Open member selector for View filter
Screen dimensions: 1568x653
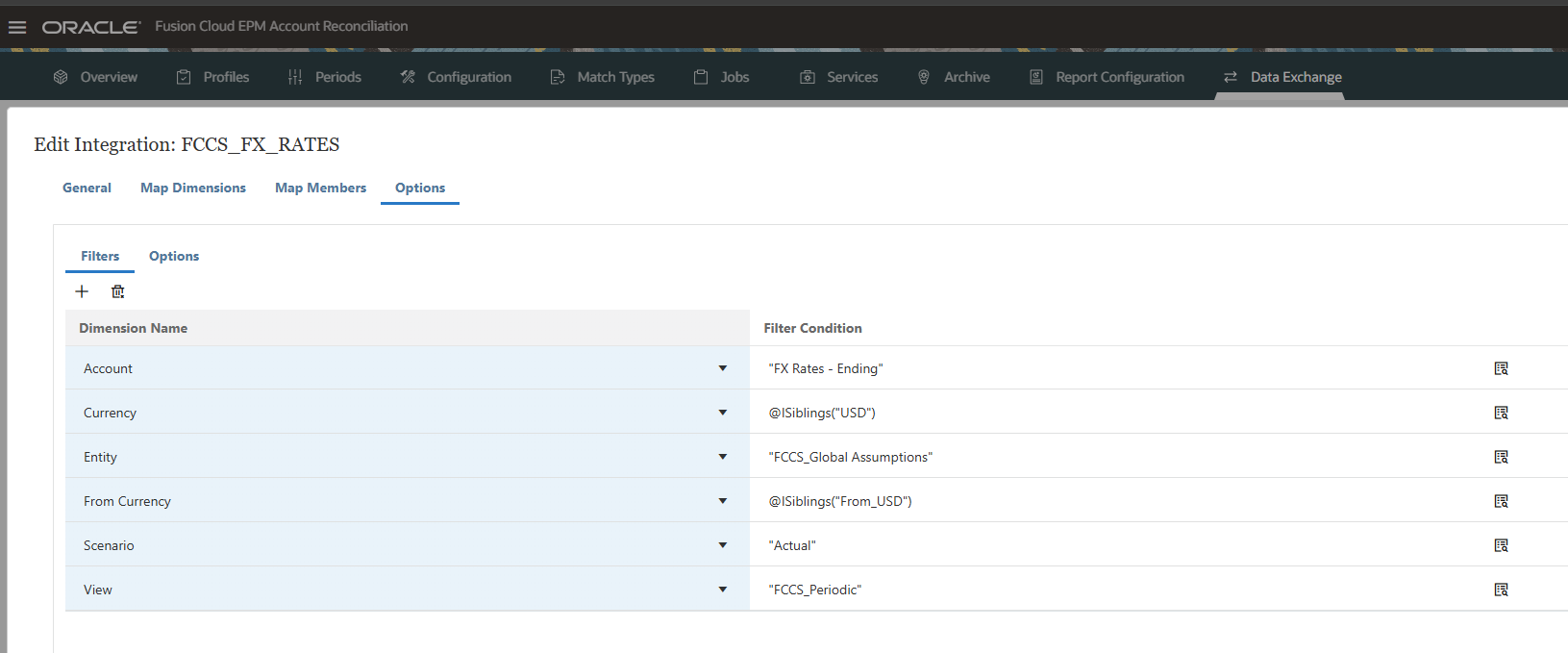(1501, 590)
